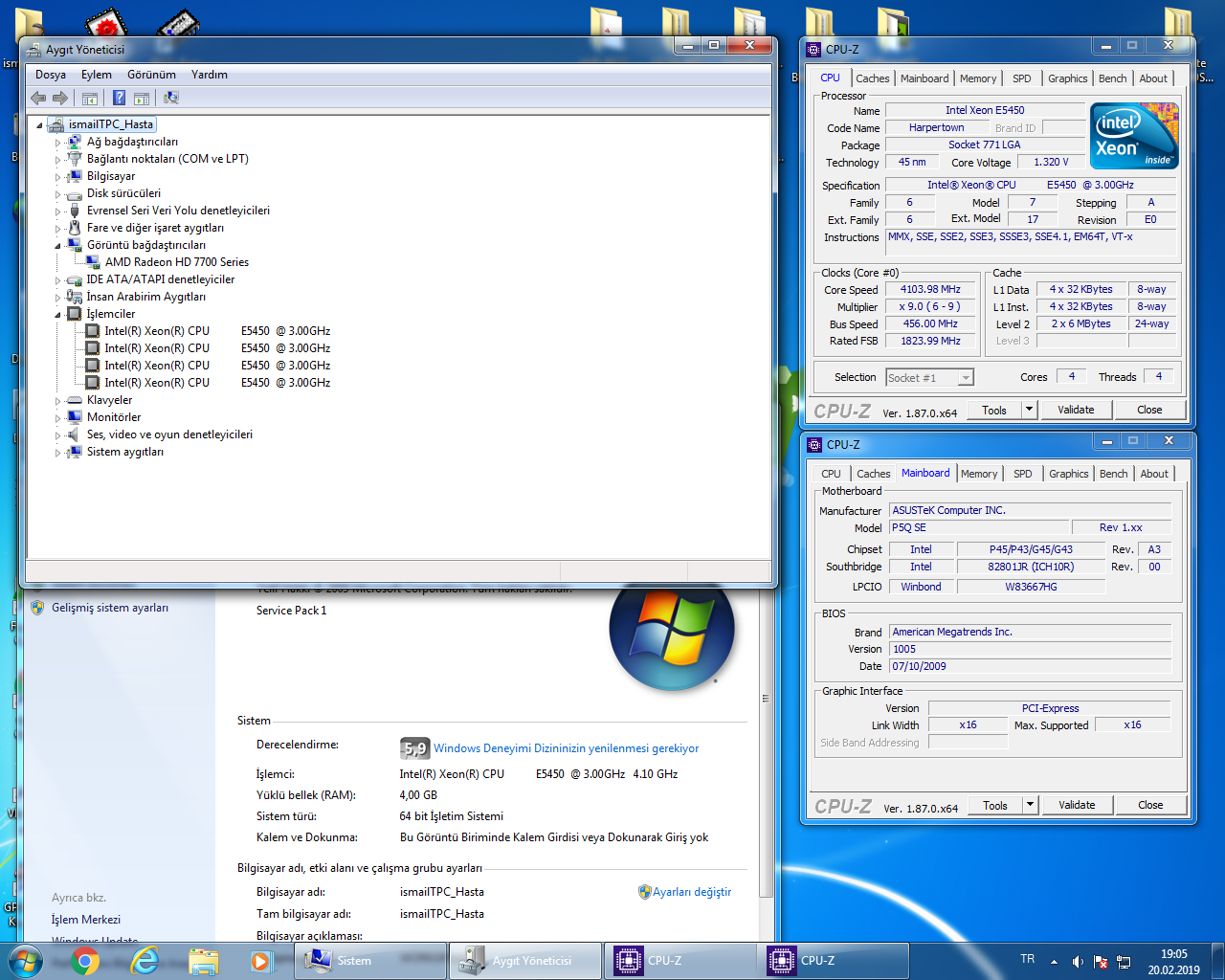Open Bench tab in CPU-Z motherboard window
The width and height of the screenshot is (1225, 980).
click(x=1114, y=474)
